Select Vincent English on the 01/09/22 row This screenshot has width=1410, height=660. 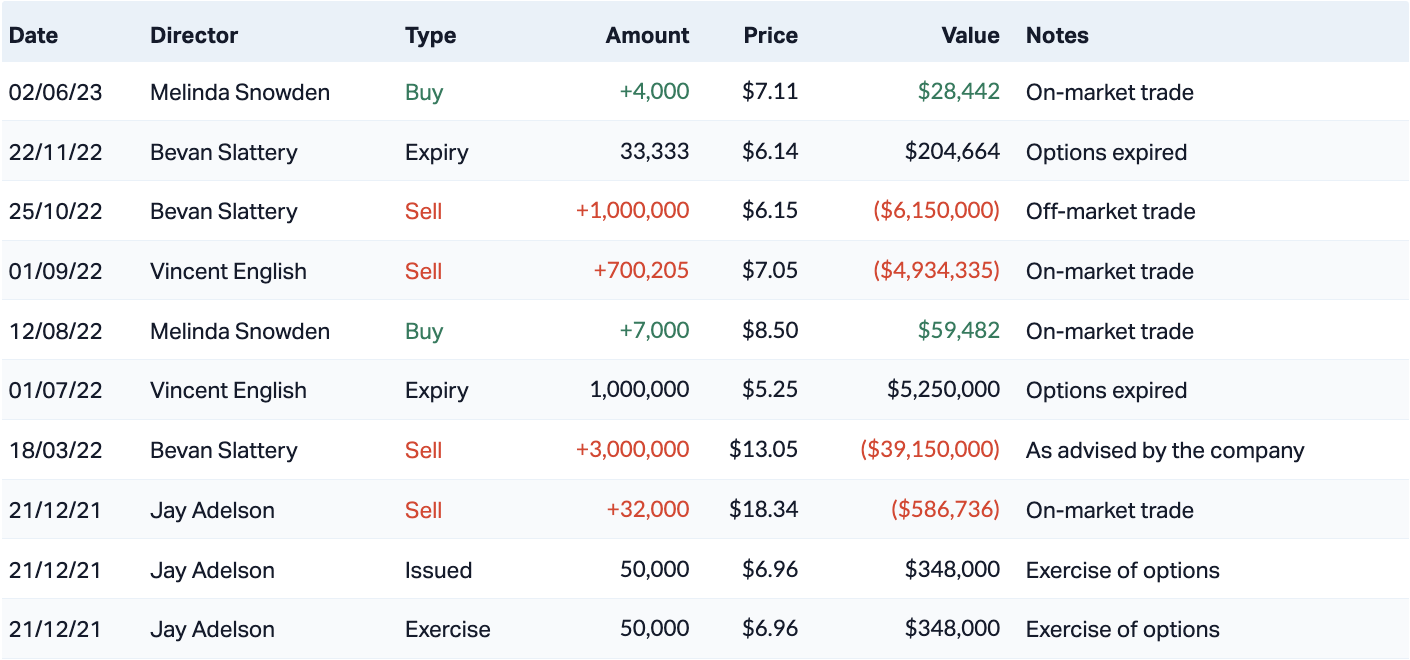[x=228, y=271]
